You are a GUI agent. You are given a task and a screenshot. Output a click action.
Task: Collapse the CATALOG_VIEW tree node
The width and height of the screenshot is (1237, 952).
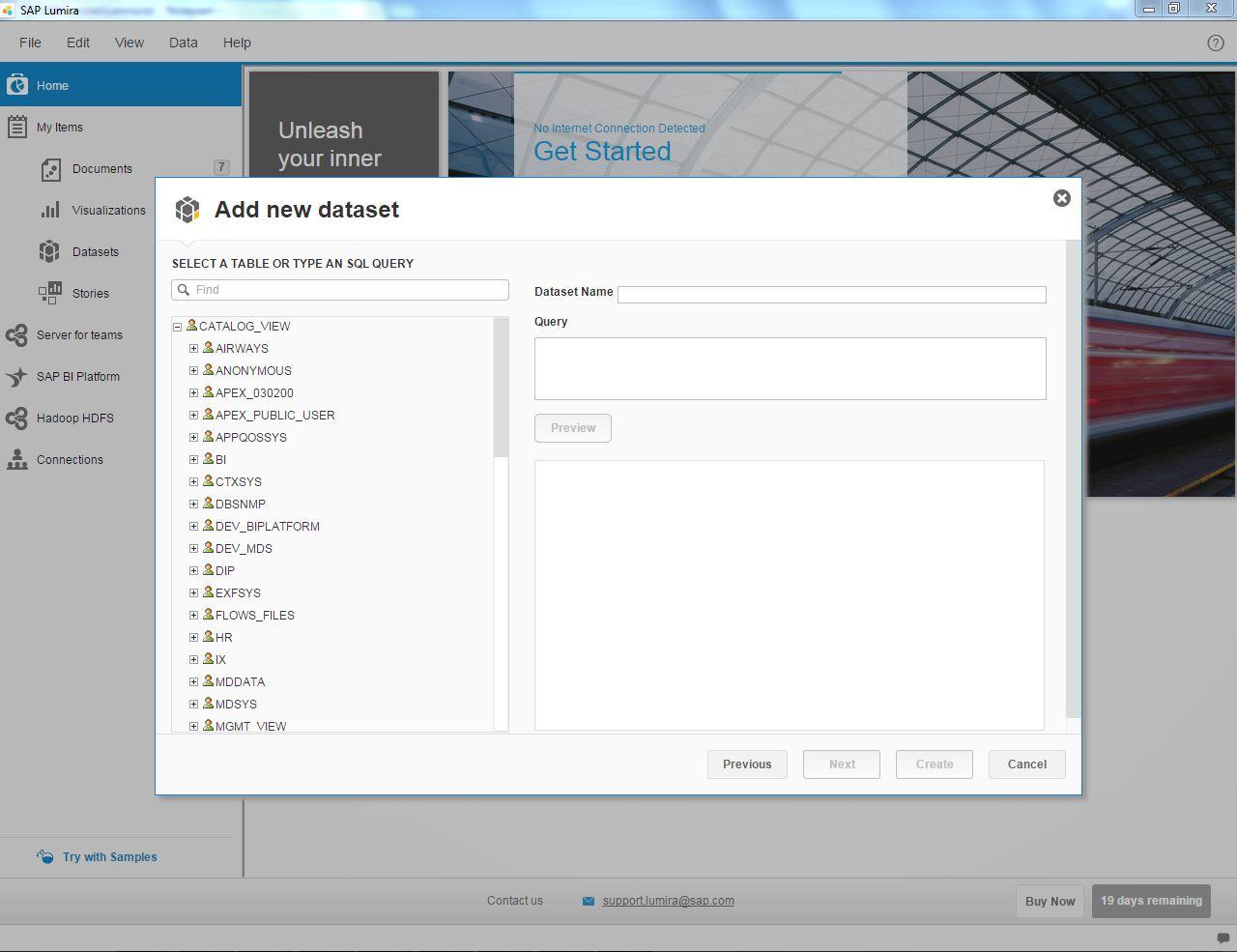pos(178,327)
